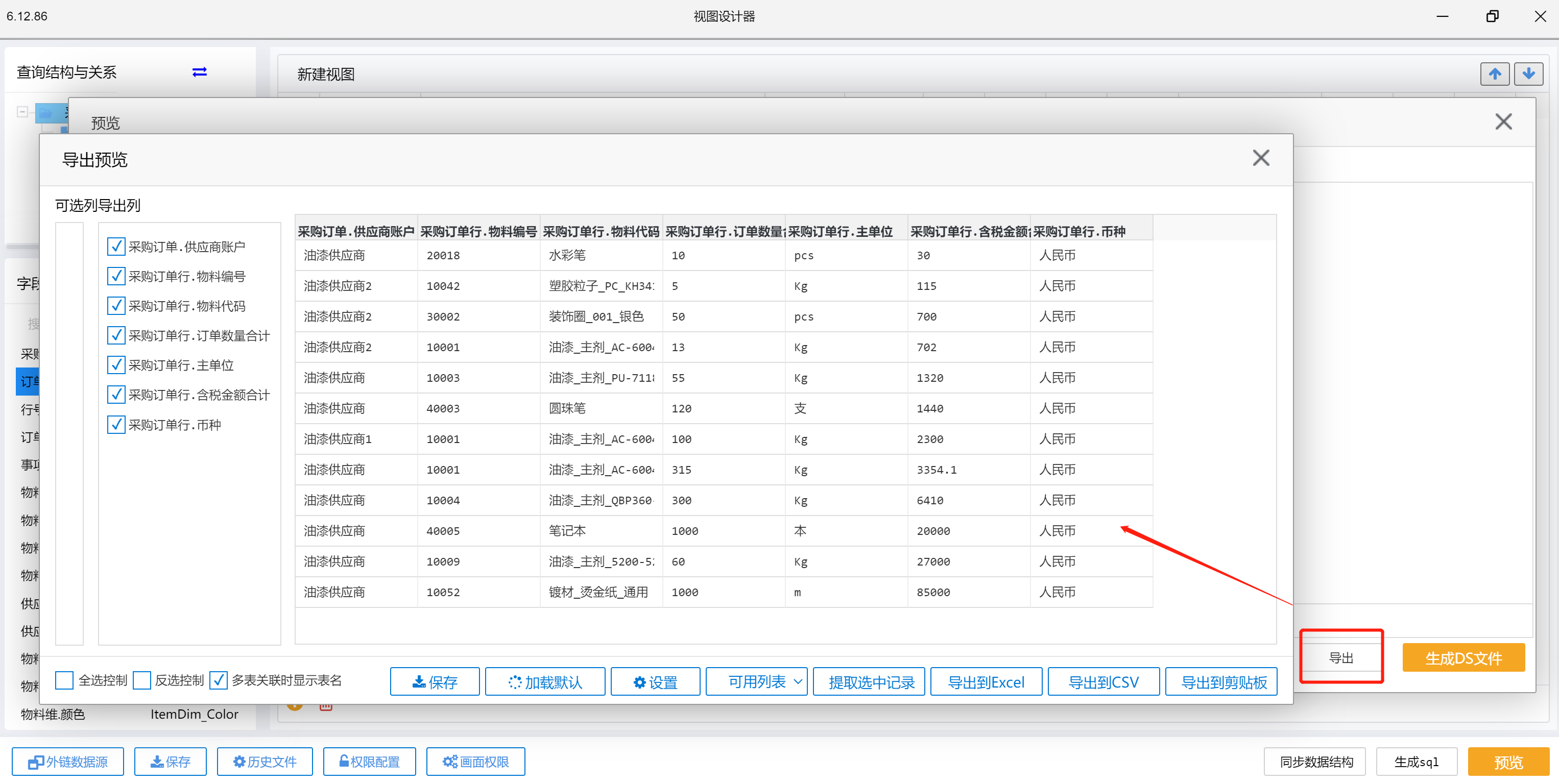Click material number cell 40005
Screen dimensions: 1559x784
pos(478,530)
